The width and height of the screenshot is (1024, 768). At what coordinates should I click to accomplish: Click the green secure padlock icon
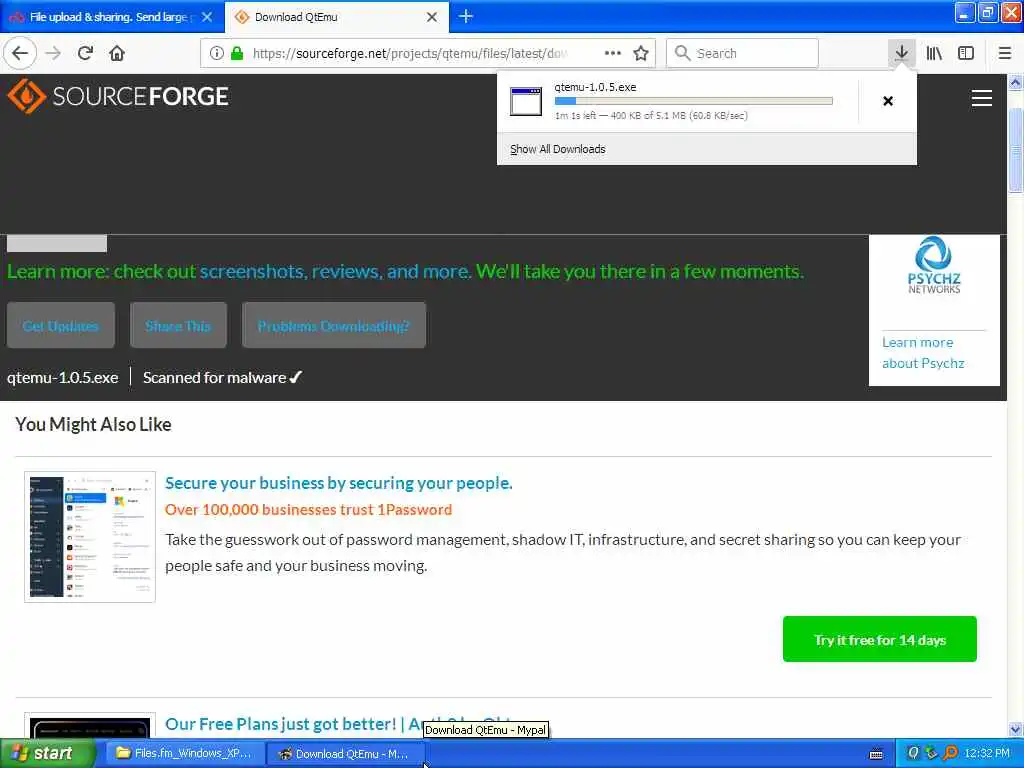coord(237,53)
